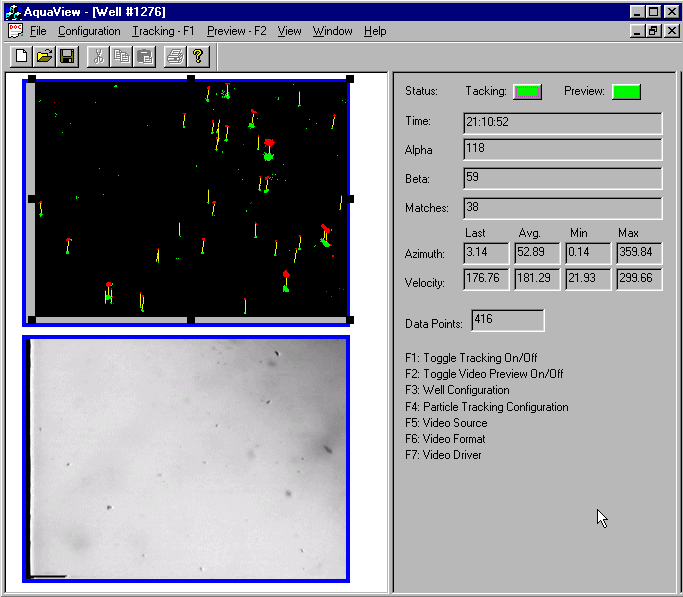Click the Open folder toolbar icon
The image size is (683, 597).
(44, 56)
